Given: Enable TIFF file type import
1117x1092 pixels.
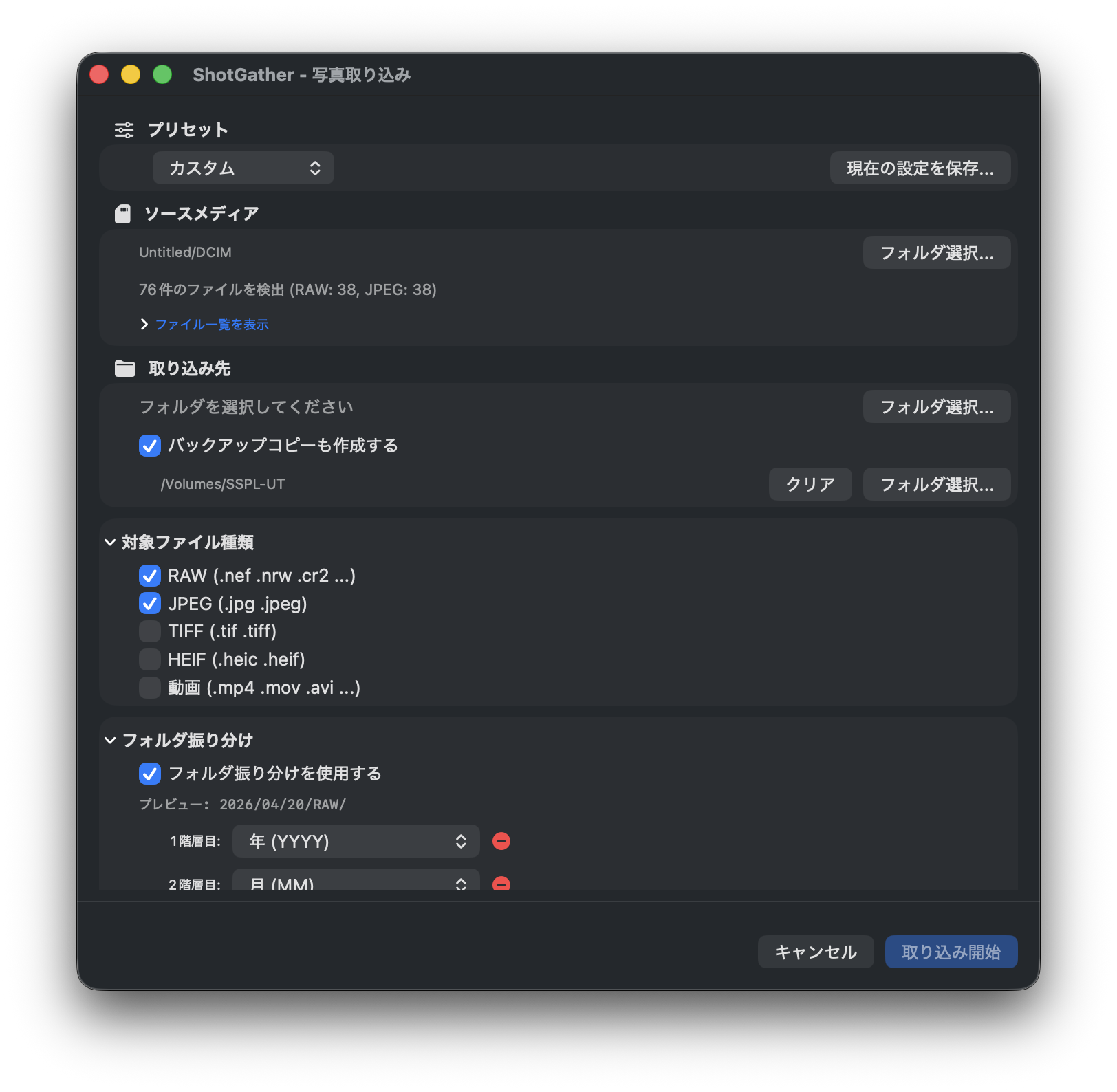Looking at the screenshot, I should click(x=149, y=631).
